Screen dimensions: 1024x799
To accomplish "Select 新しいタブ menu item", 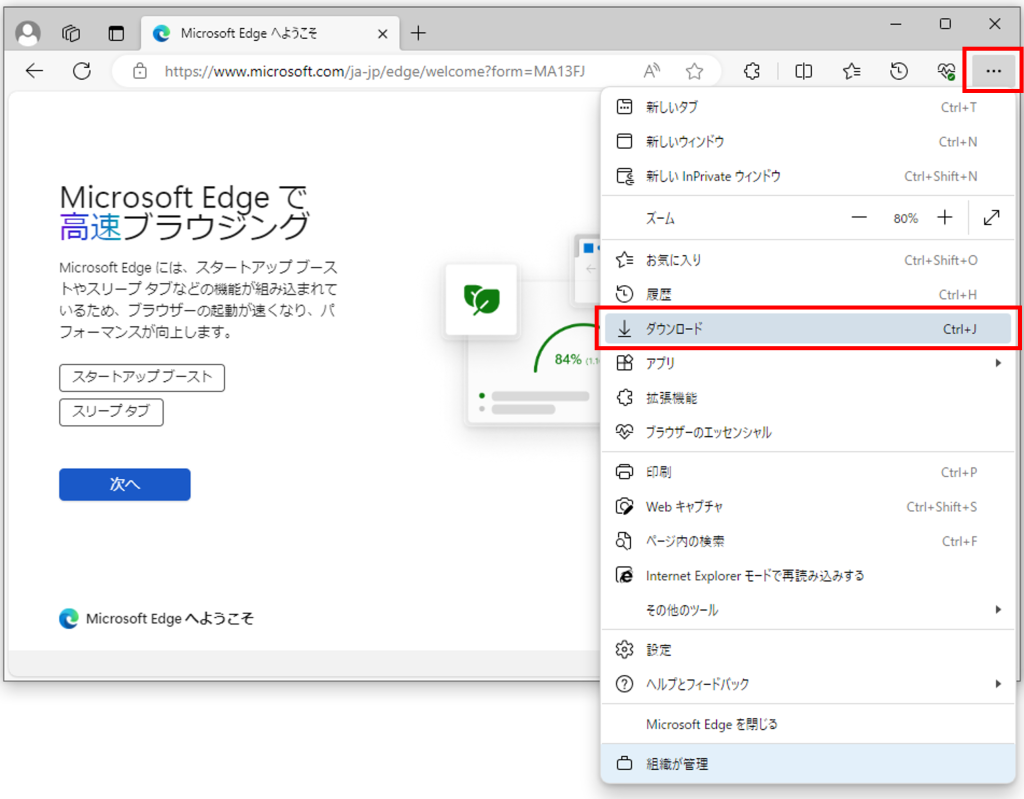I will point(807,107).
